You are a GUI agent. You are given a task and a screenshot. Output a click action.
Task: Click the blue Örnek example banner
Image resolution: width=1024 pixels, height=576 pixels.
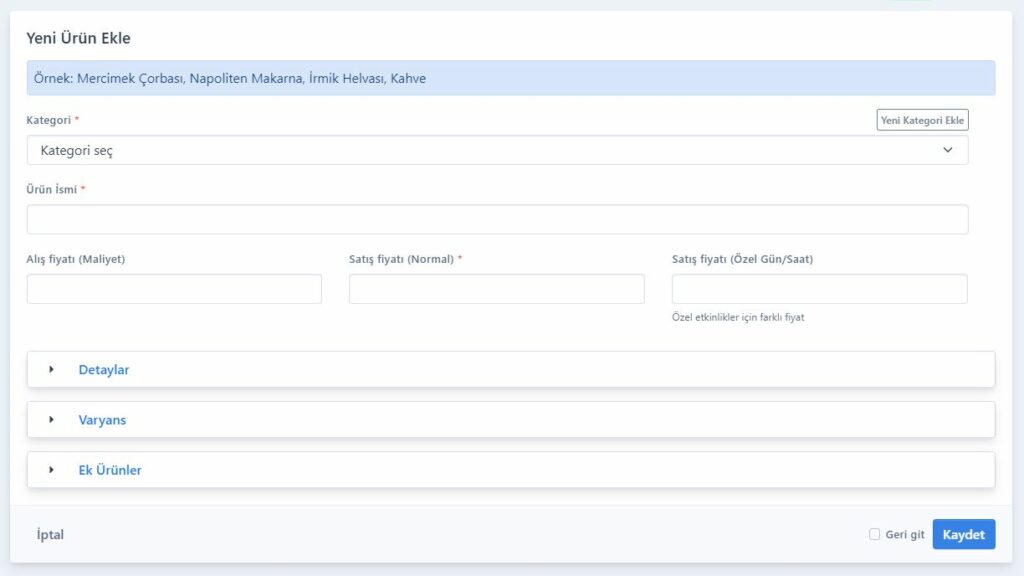[510, 78]
